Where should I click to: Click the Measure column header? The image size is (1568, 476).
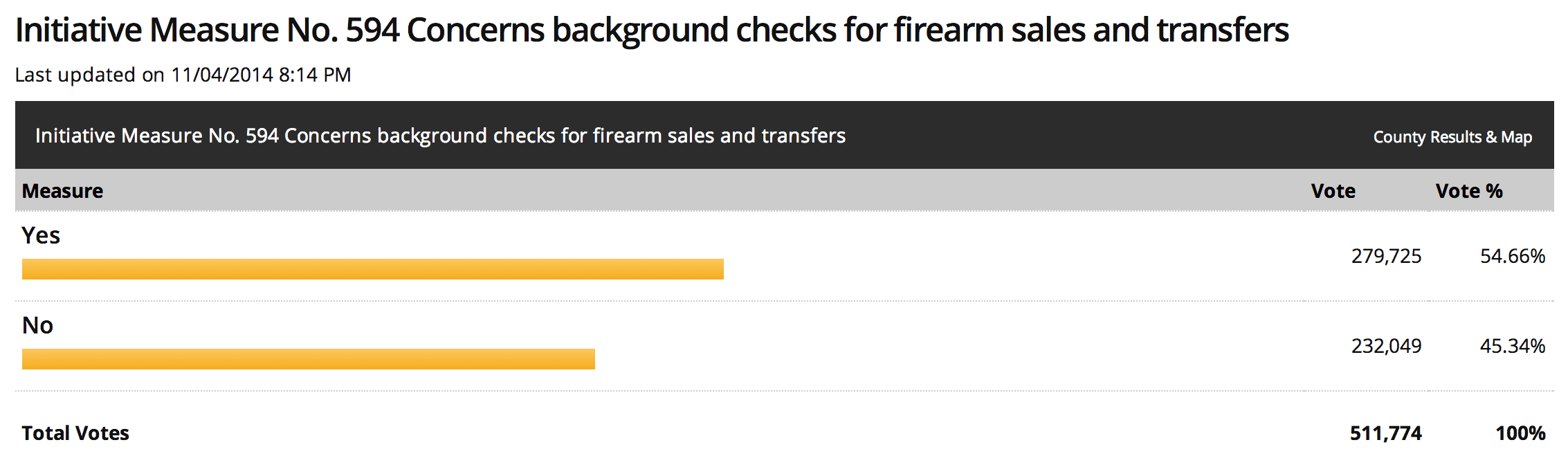[62, 191]
